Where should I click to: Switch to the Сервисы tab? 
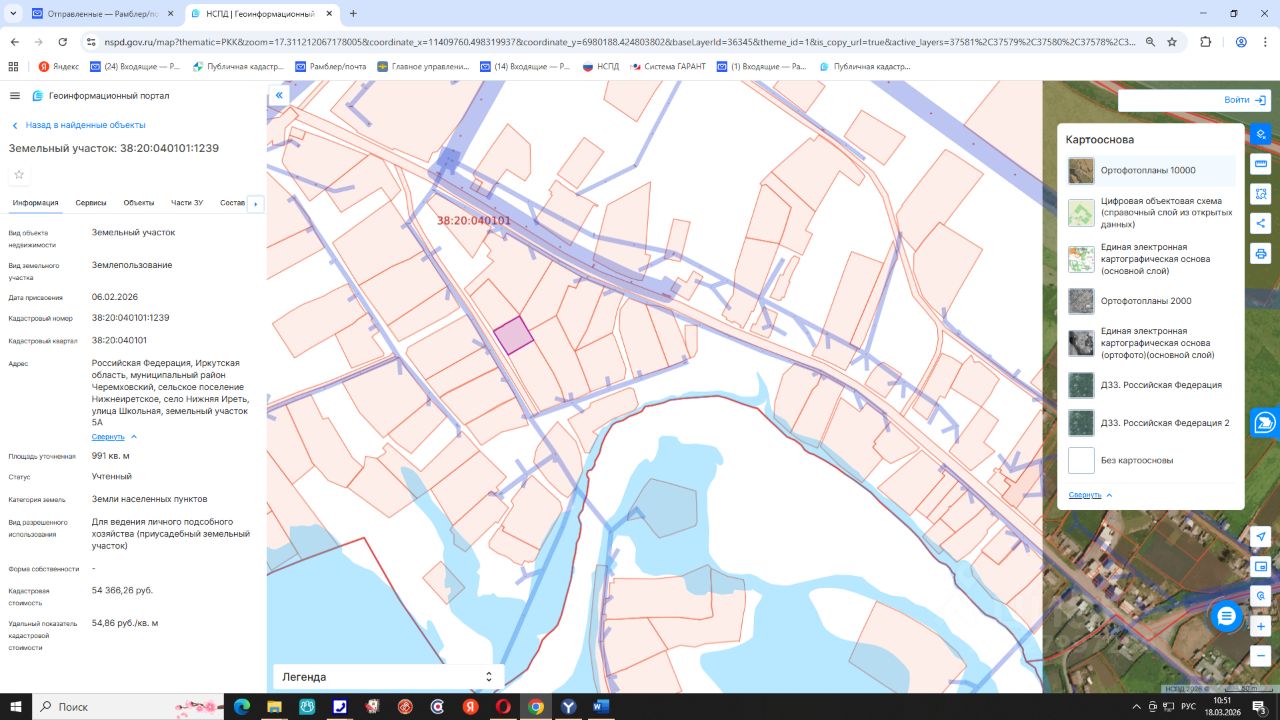coord(91,203)
